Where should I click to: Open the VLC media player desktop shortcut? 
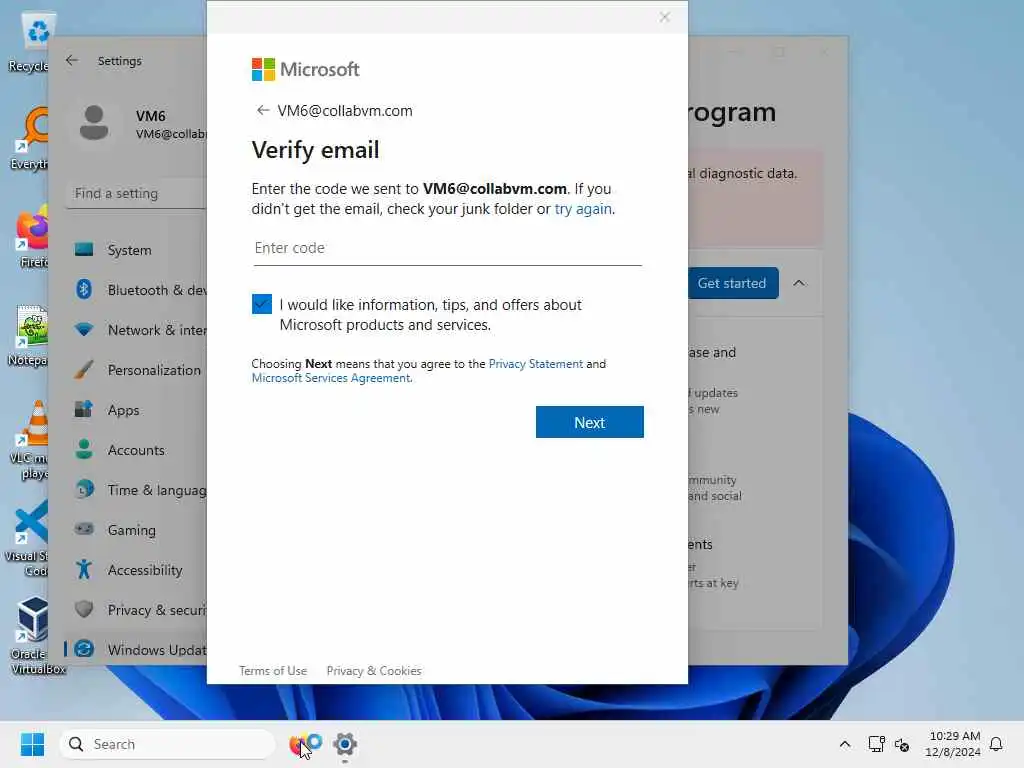30,440
